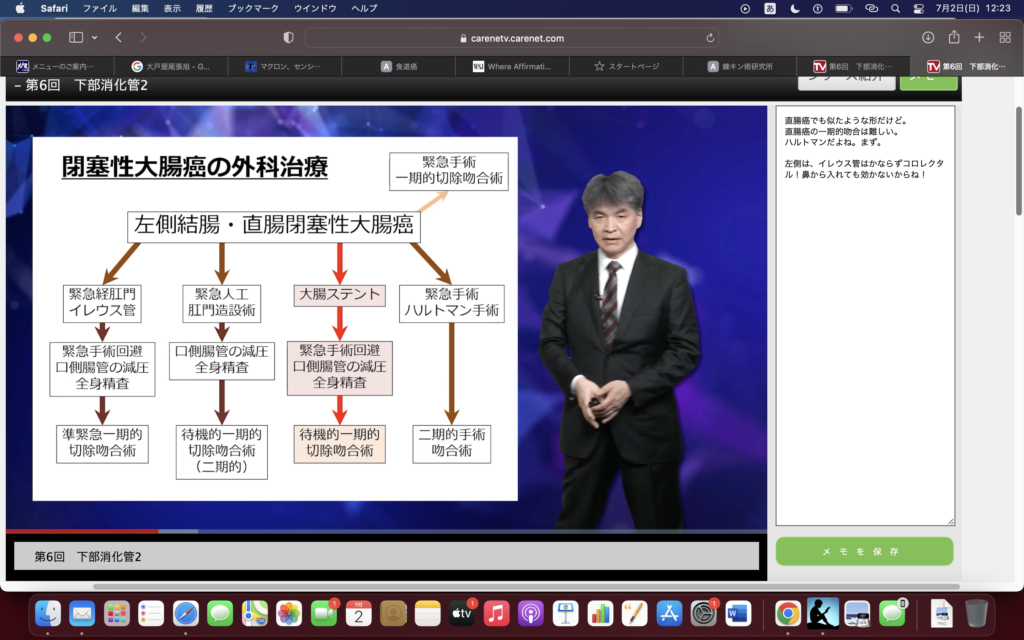Image resolution: width=1024 pixels, height=640 pixels.
Task: Switch to the Where Affirmati... tab
Action: click(511, 66)
